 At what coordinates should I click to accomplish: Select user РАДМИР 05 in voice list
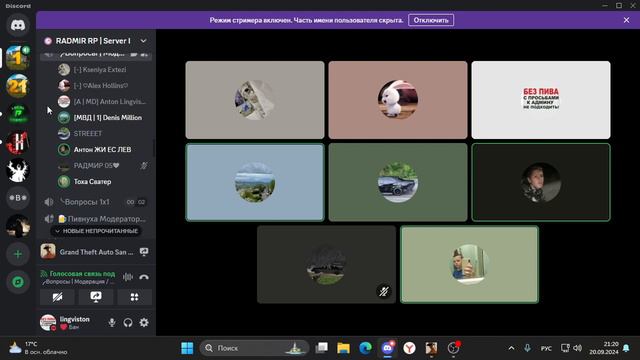(102, 166)
